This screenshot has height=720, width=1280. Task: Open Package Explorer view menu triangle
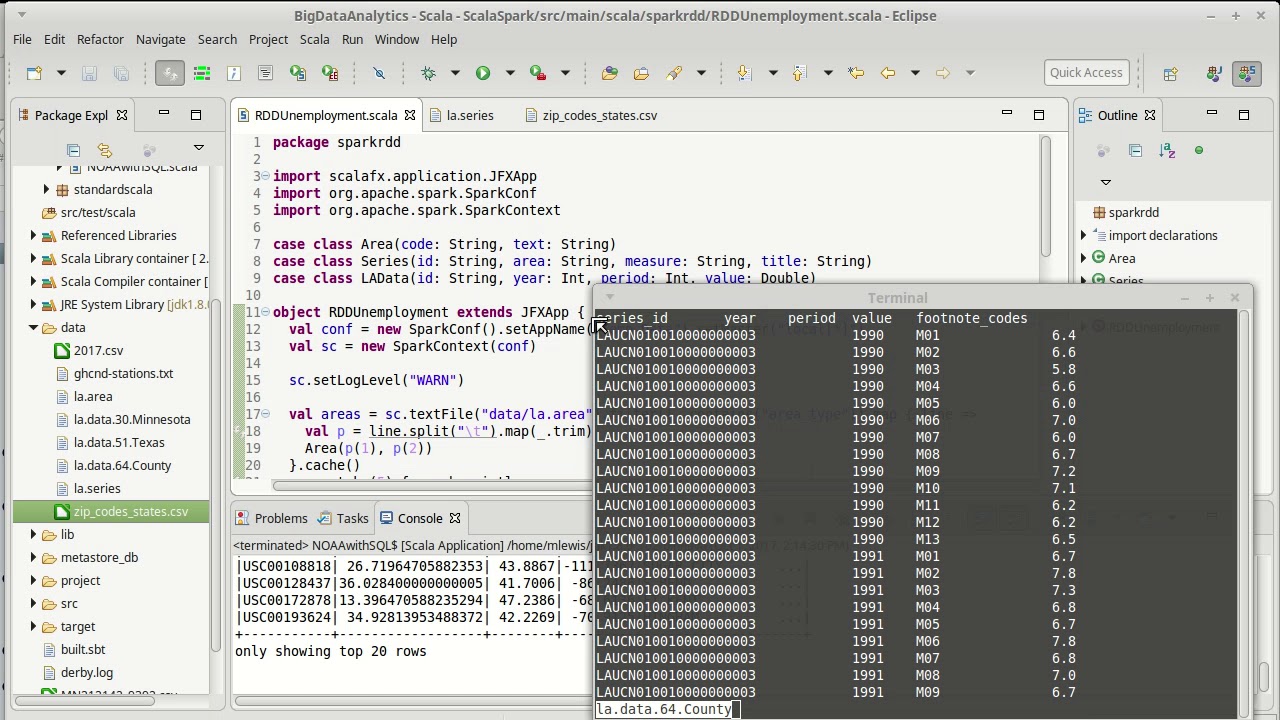pyautogui.click(x=198, y=149)
